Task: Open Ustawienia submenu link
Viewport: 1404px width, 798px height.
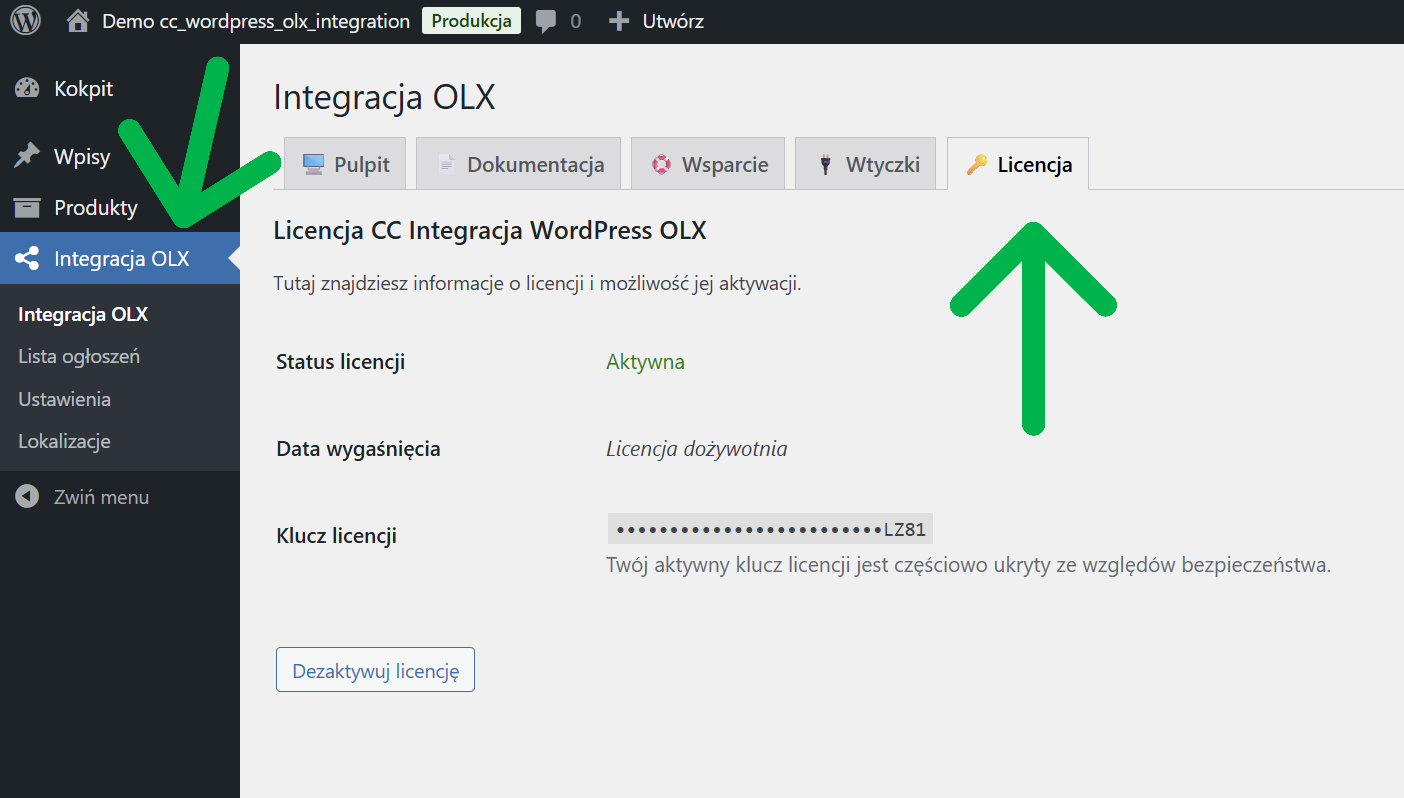Action: pos(64,399)
